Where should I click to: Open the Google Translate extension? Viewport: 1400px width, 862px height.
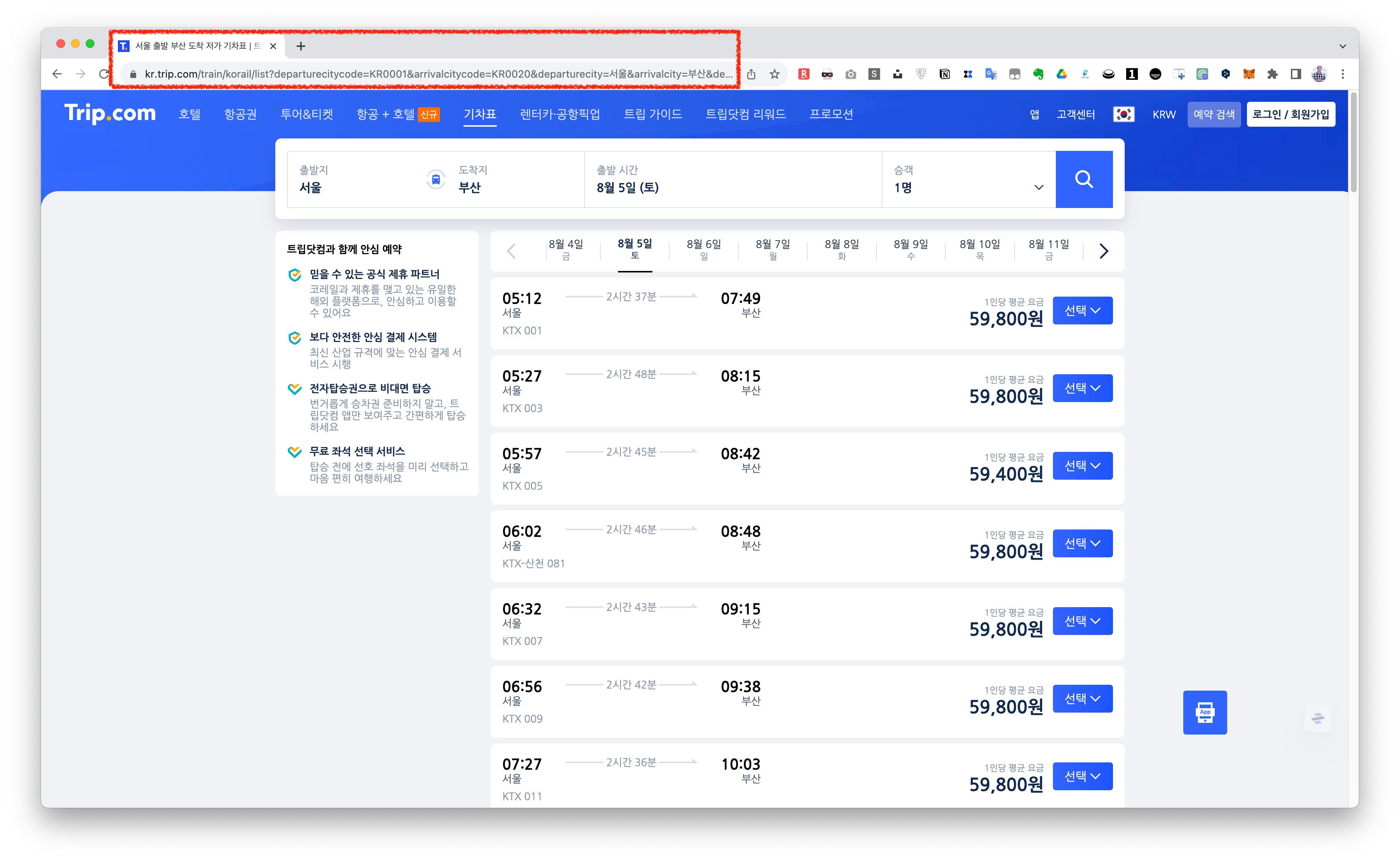(x=991, y=74)
